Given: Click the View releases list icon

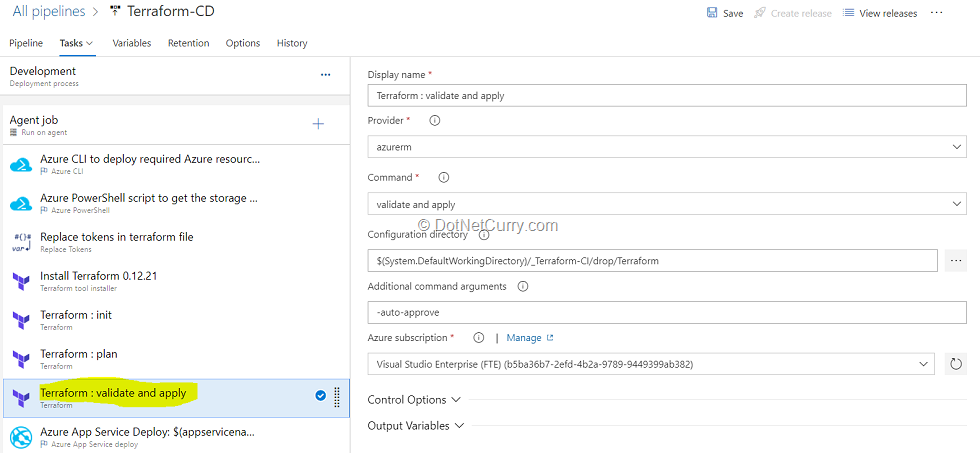Looking at the screenshot, I should pos(848,12).
